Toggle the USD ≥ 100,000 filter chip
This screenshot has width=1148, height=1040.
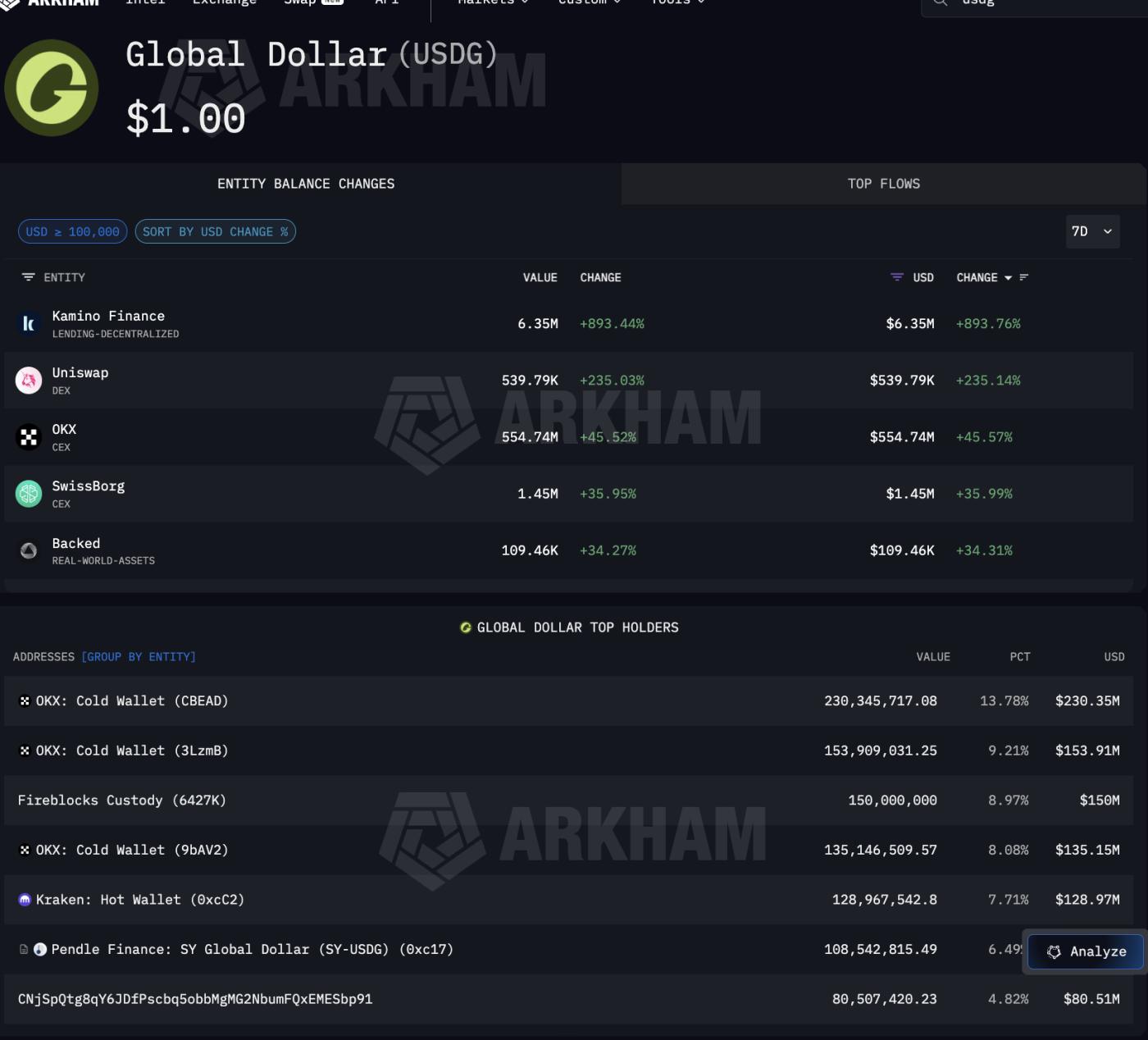[x=72, y=232]
